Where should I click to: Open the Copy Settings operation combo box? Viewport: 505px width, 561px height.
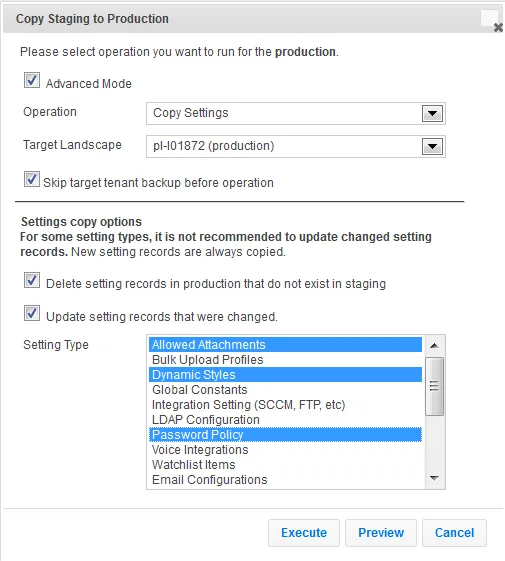tap(296, 113)
